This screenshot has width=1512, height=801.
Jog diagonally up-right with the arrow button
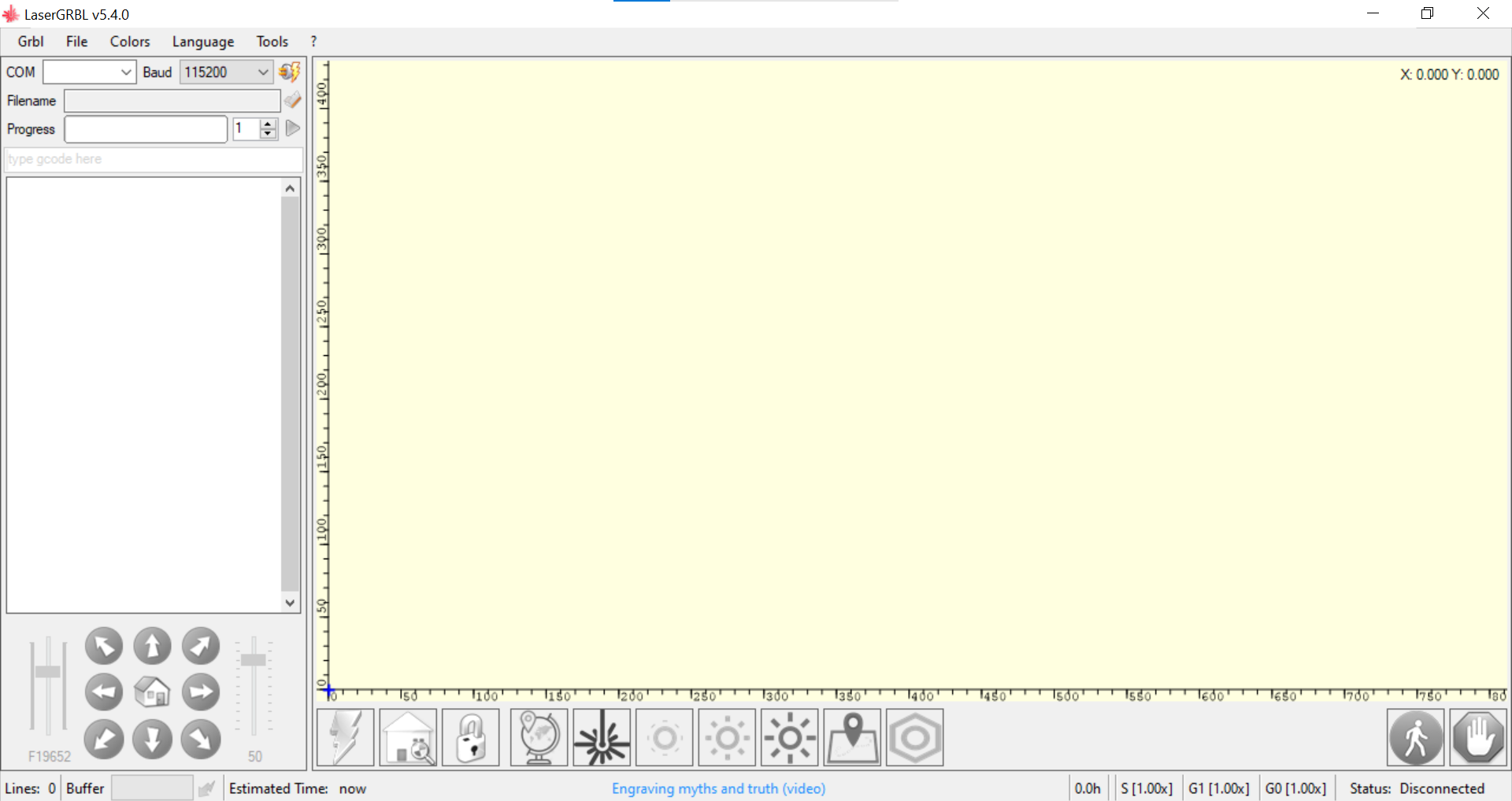click(201, 646)
